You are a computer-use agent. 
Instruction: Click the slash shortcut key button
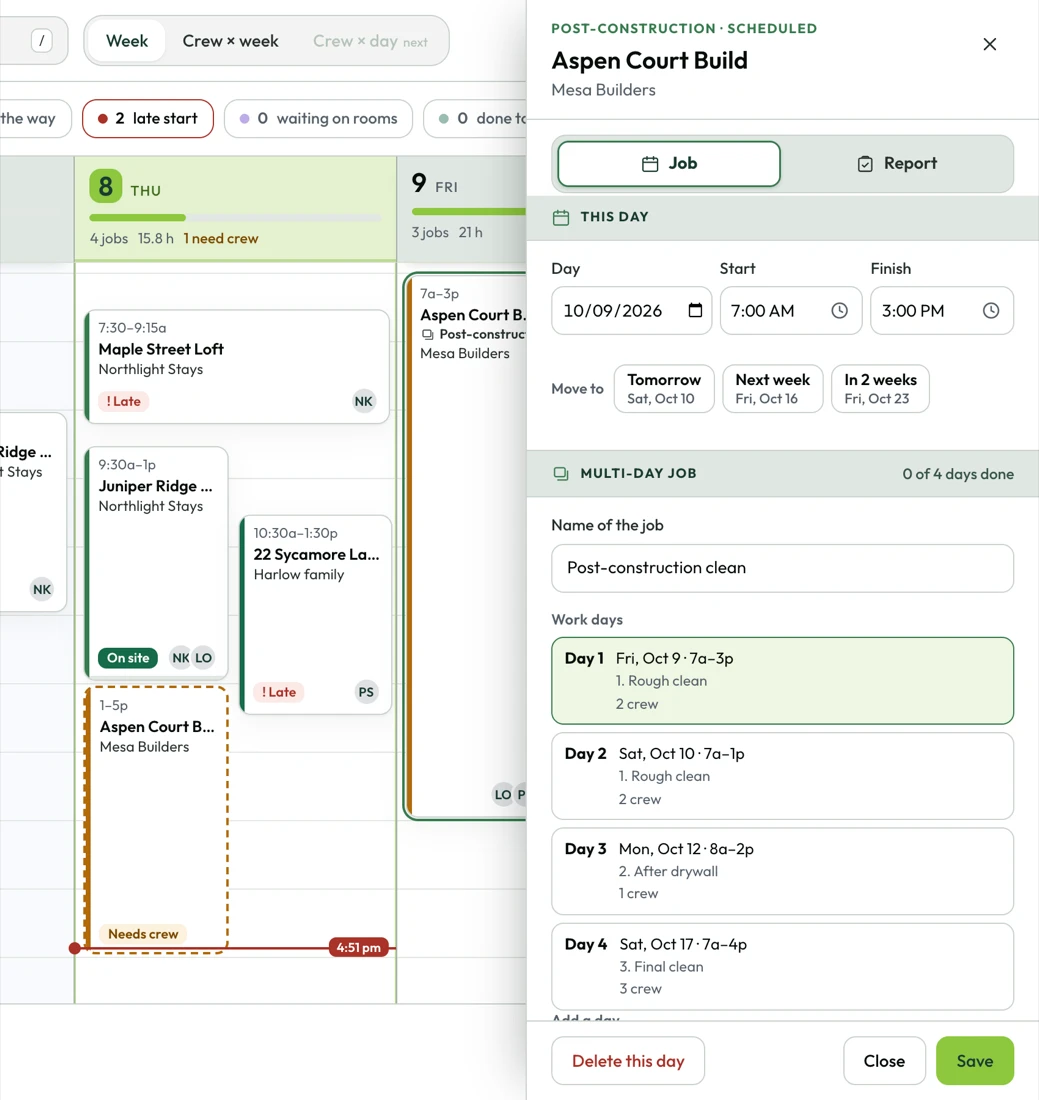point(41,41)
